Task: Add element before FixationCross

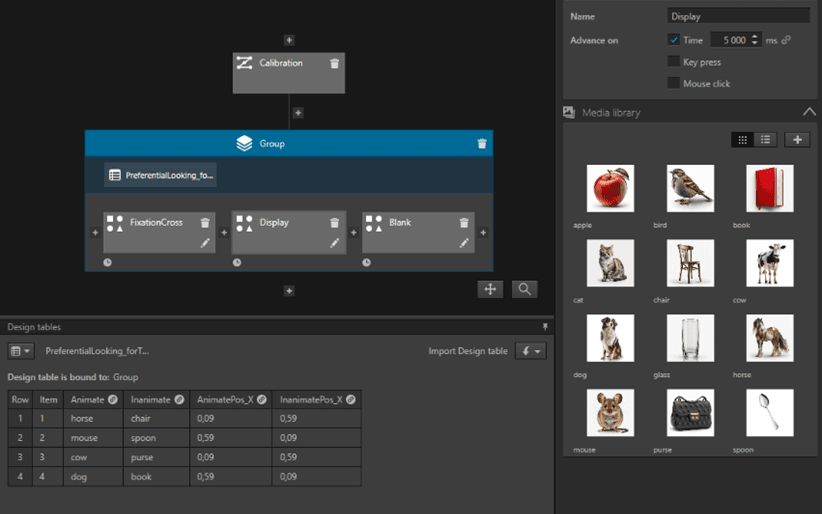Action: (95, 232)
